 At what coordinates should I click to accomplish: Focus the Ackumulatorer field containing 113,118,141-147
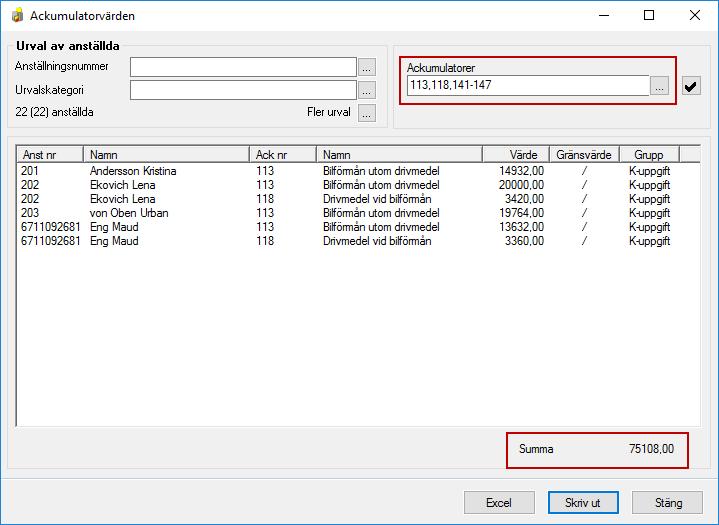point(528,85)
